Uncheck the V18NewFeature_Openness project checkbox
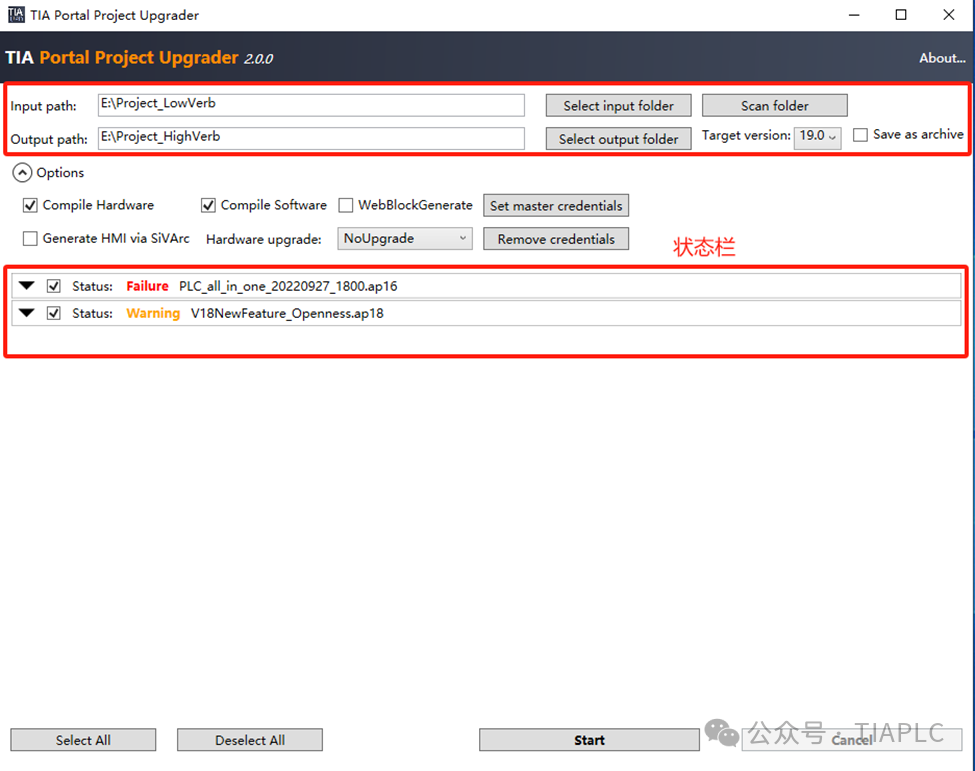The image size is (975, 771). point(53,313)
